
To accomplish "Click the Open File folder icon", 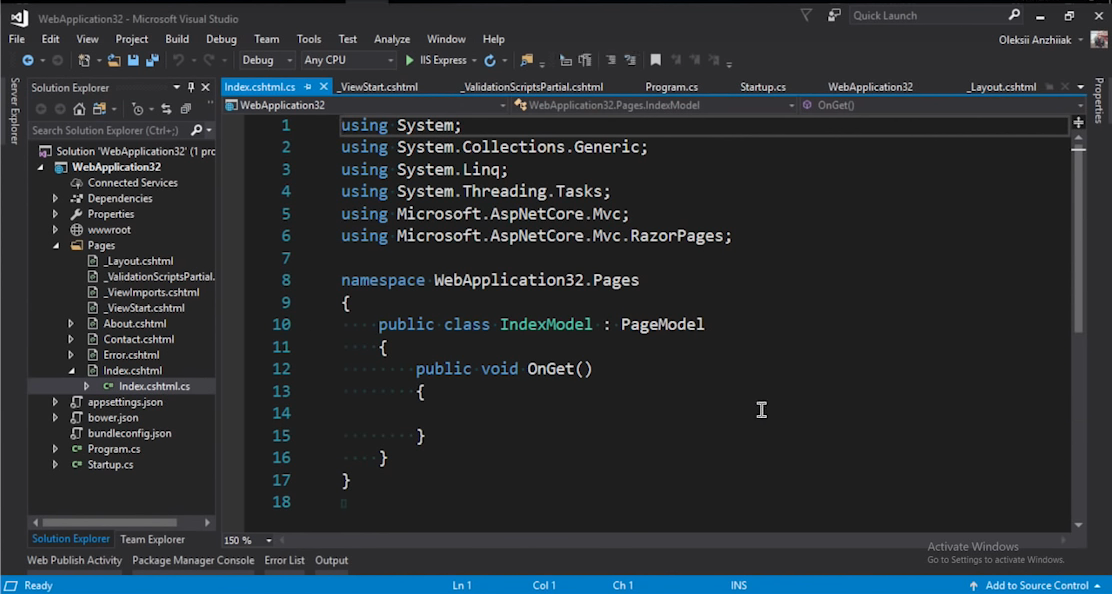I will tap(113, 60).
